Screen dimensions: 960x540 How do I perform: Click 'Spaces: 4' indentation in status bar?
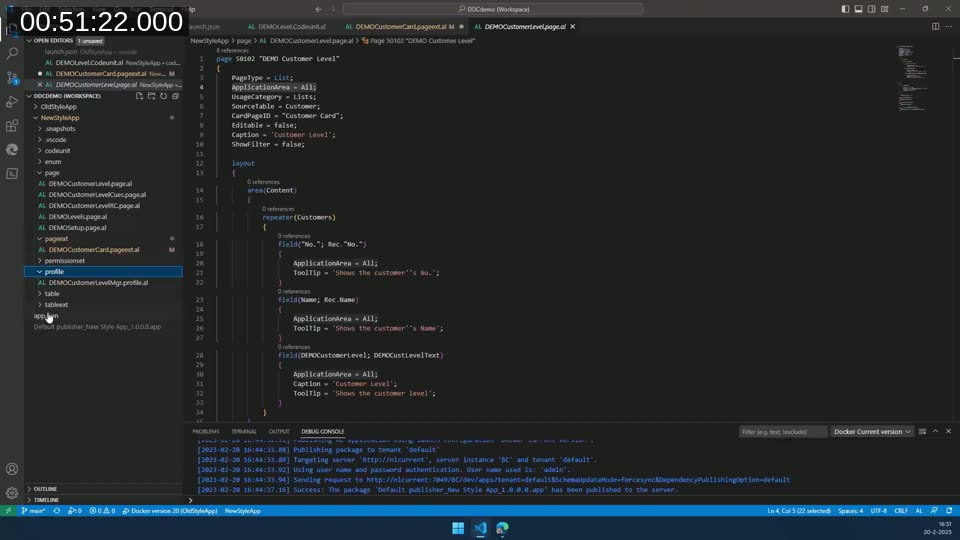tap(850, 511)
